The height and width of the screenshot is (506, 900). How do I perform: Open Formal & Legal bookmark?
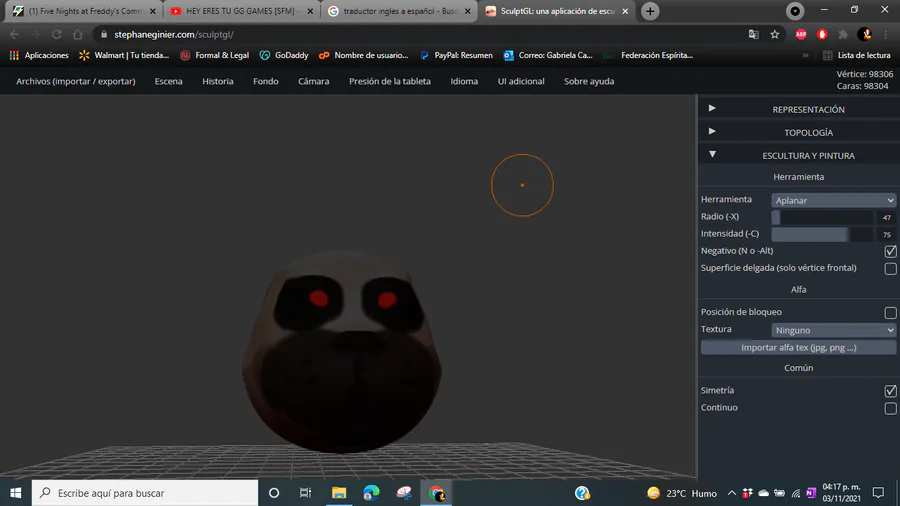click(x=215, y=55)
